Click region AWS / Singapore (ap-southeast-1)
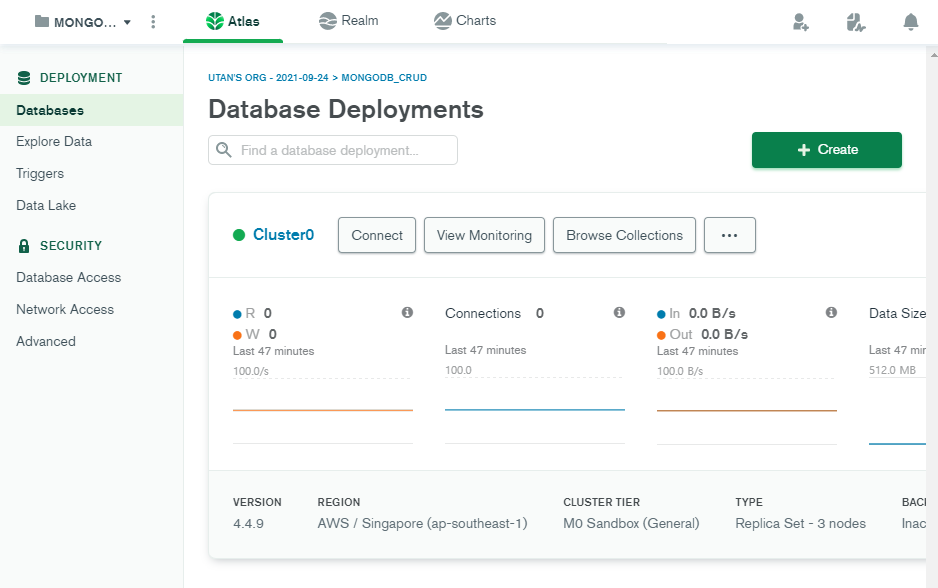 (422, 523)
